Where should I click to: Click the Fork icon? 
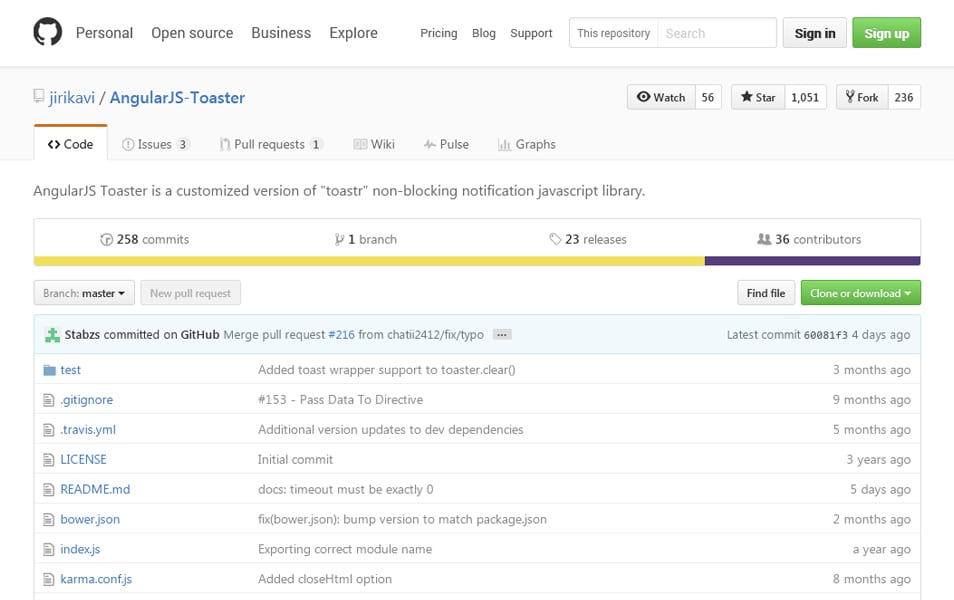coord(852,97)
